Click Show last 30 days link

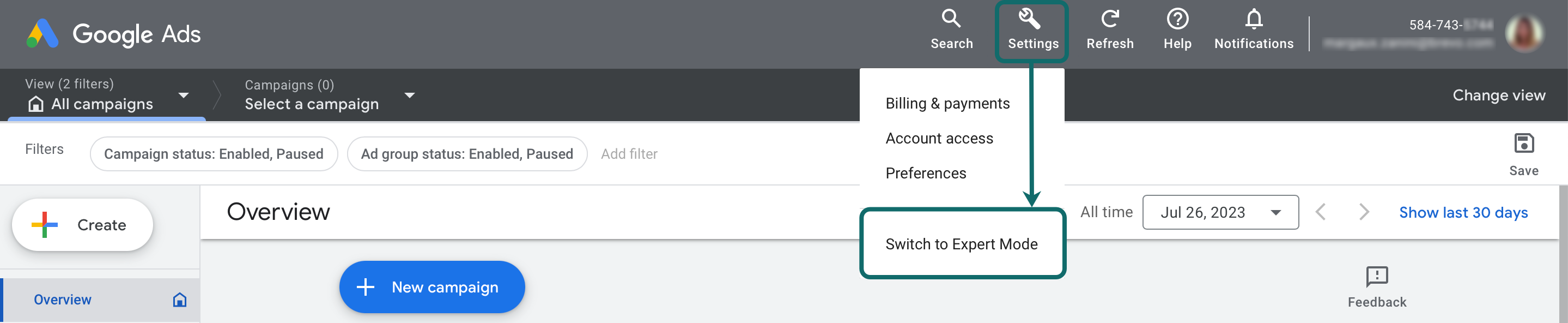tap(1463, 212)
